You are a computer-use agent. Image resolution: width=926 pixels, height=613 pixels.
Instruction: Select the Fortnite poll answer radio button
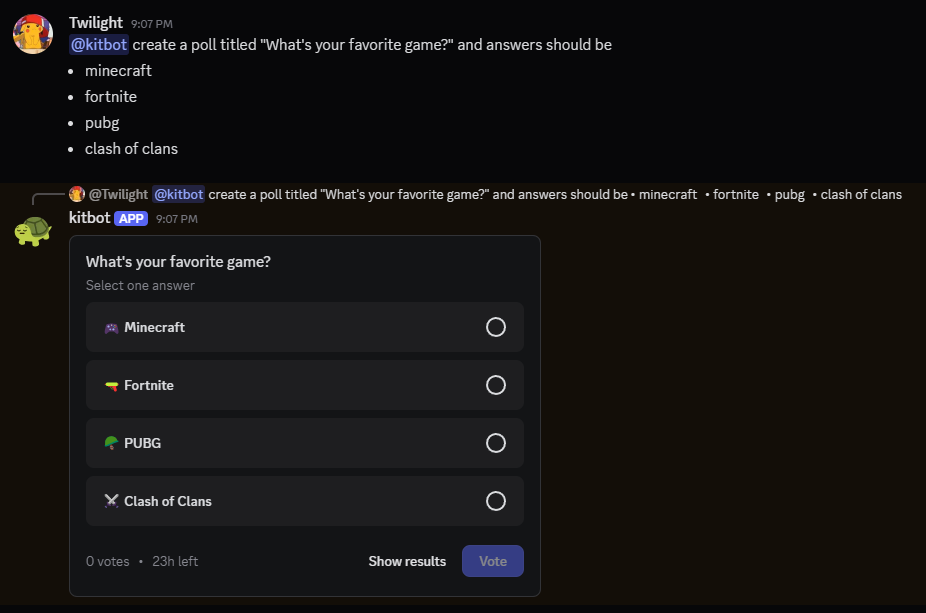(496, 385)
